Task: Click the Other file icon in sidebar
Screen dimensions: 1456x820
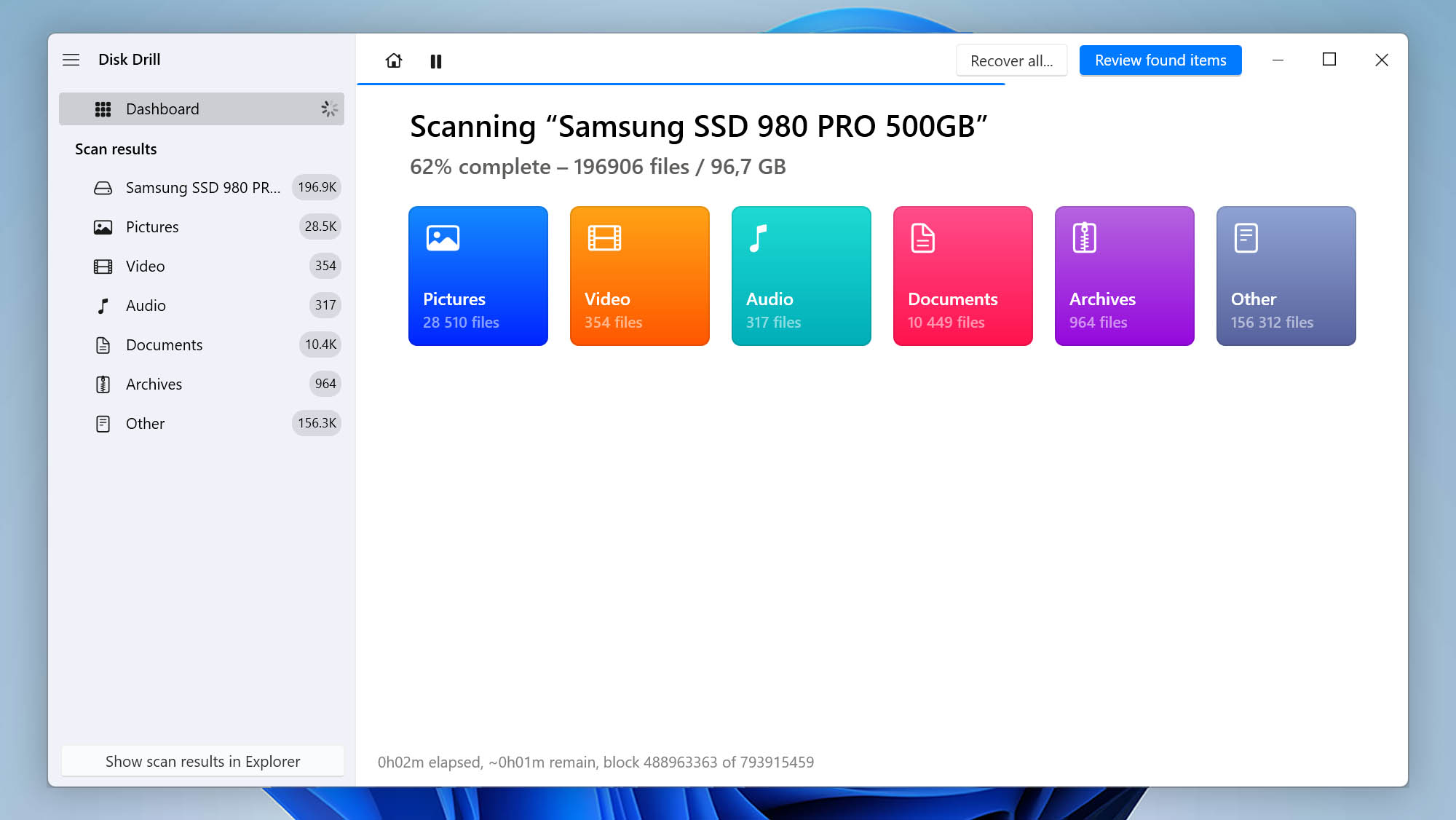Action: [x=103, y=424]
